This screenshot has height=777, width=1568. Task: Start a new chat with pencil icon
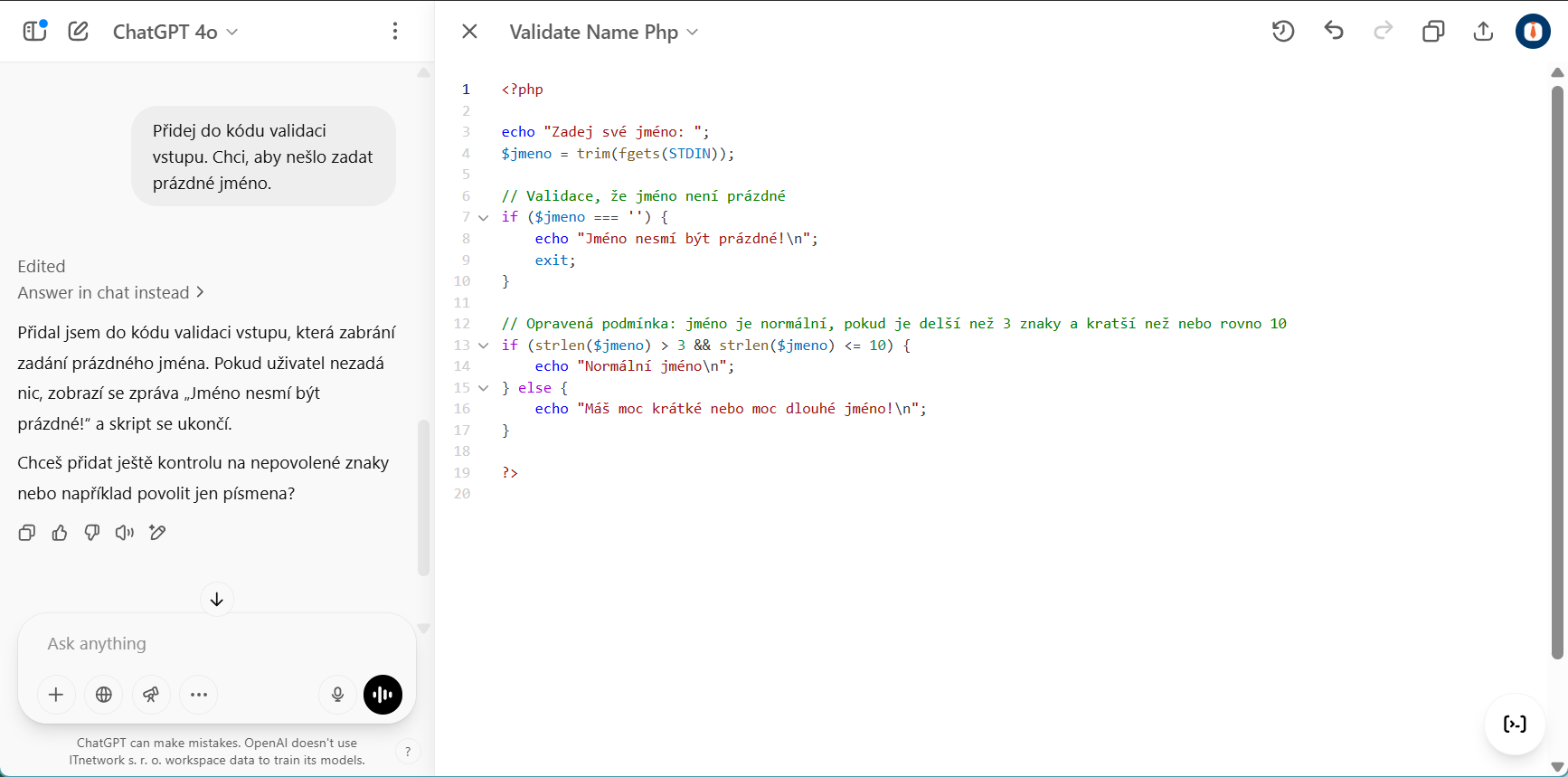pyautogui.click(x=79, y=32)
